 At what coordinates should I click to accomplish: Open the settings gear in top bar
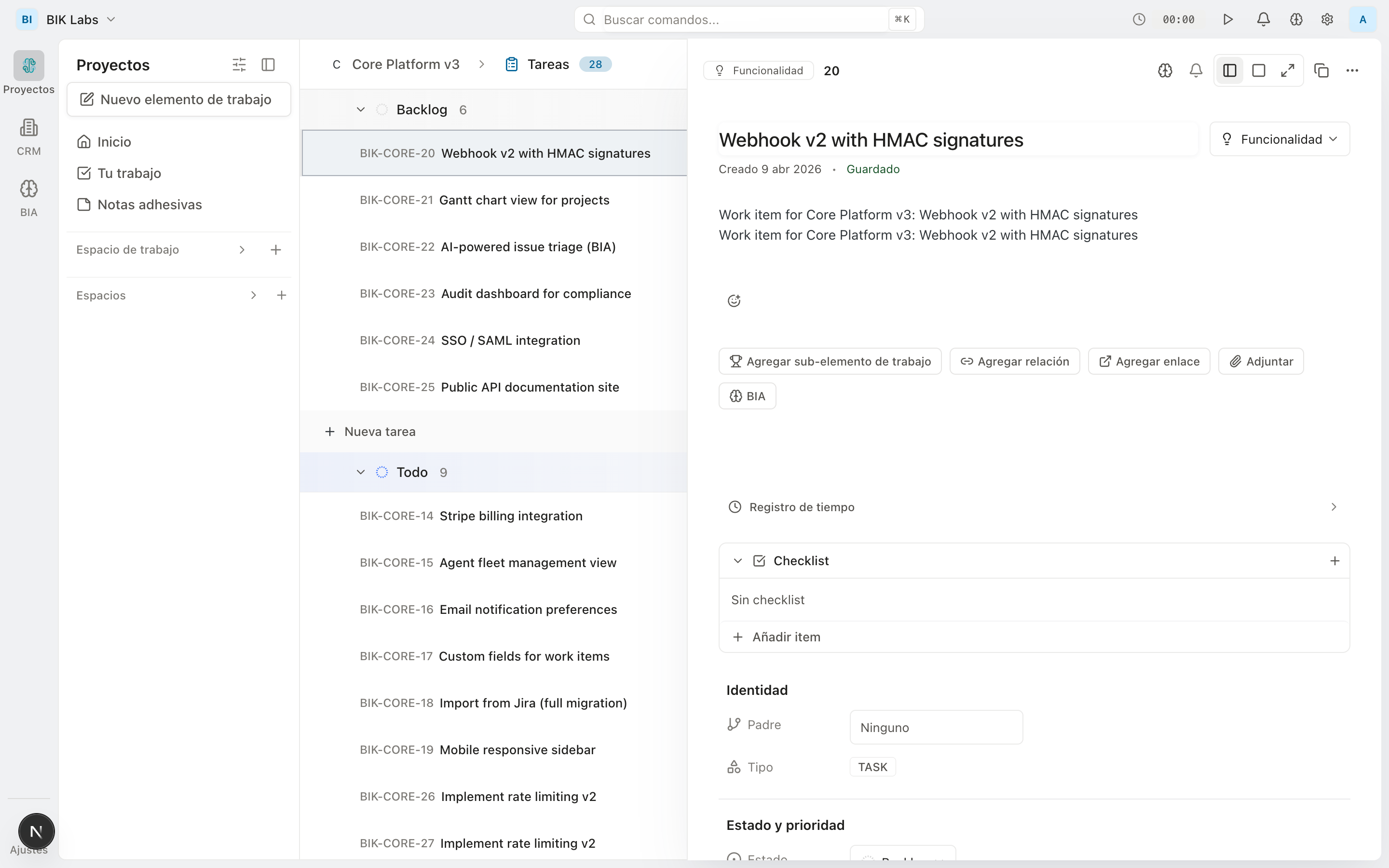coord(1327,19)
